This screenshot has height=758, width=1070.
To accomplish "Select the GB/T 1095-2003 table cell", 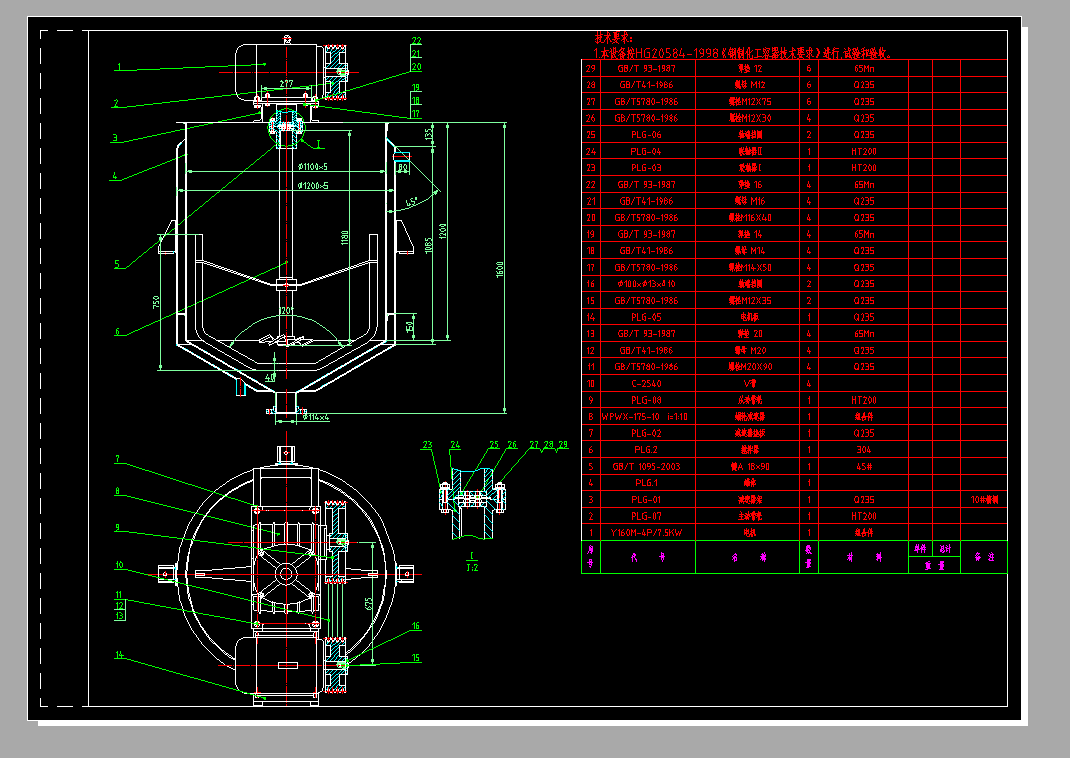I will coord(646,467).
